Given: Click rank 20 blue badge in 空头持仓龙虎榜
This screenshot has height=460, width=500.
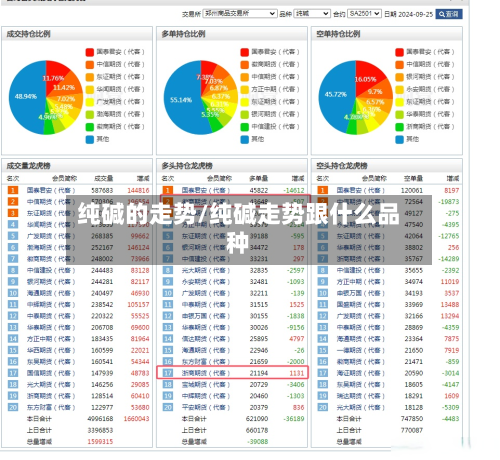Looking at the screenshot, I should tap(323, 407).
